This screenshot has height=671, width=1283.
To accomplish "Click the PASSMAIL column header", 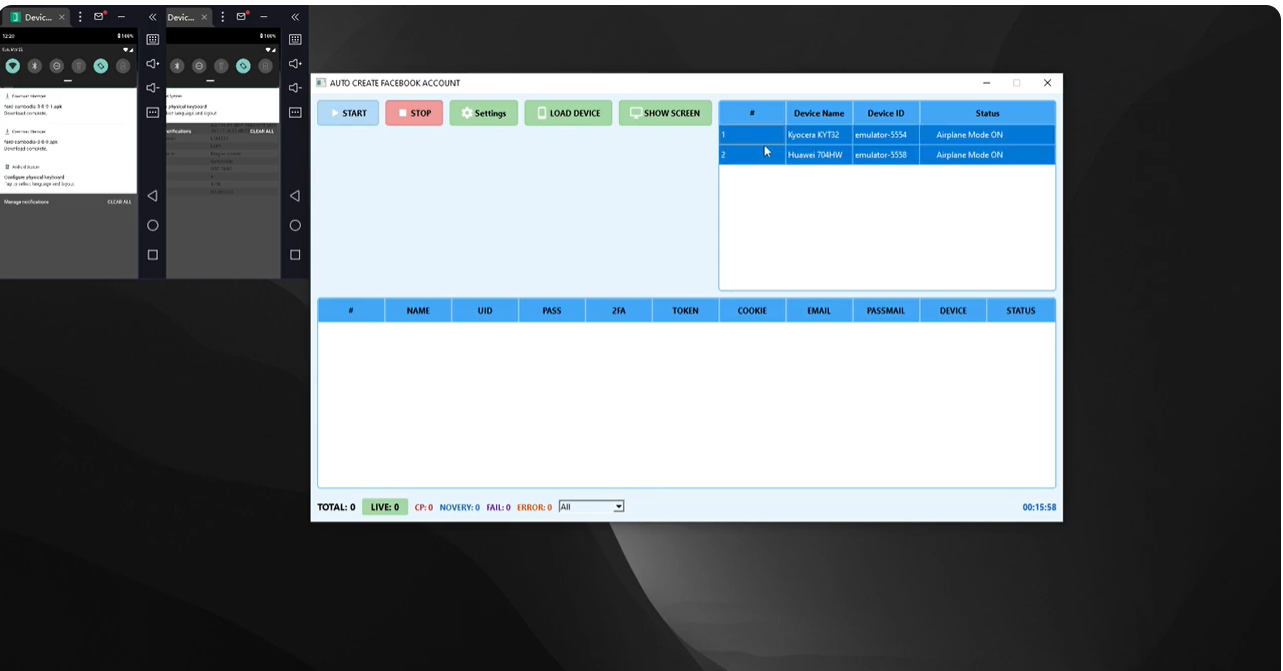I will click(x=886, y=311).
